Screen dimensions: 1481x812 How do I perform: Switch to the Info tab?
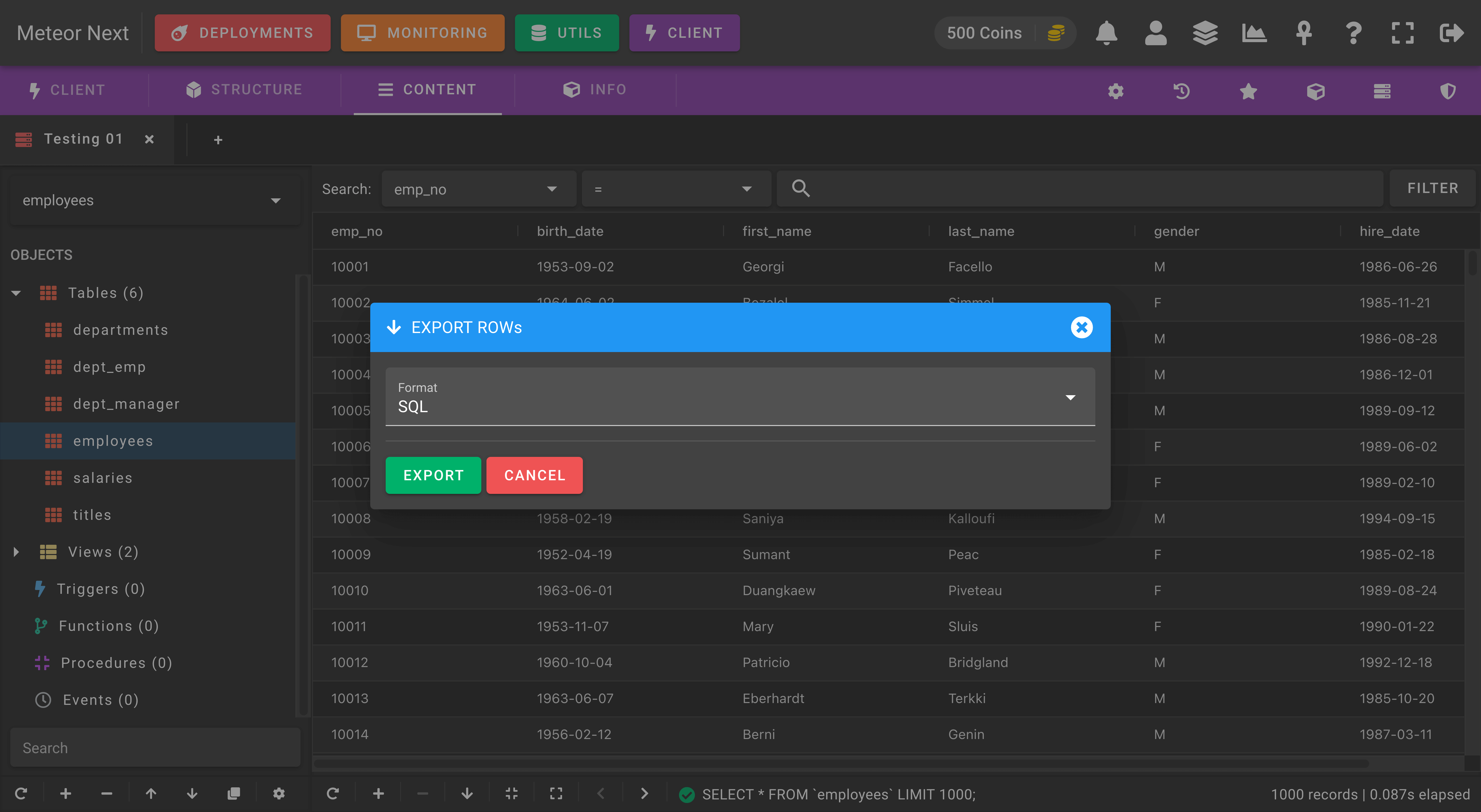[595, 90]
